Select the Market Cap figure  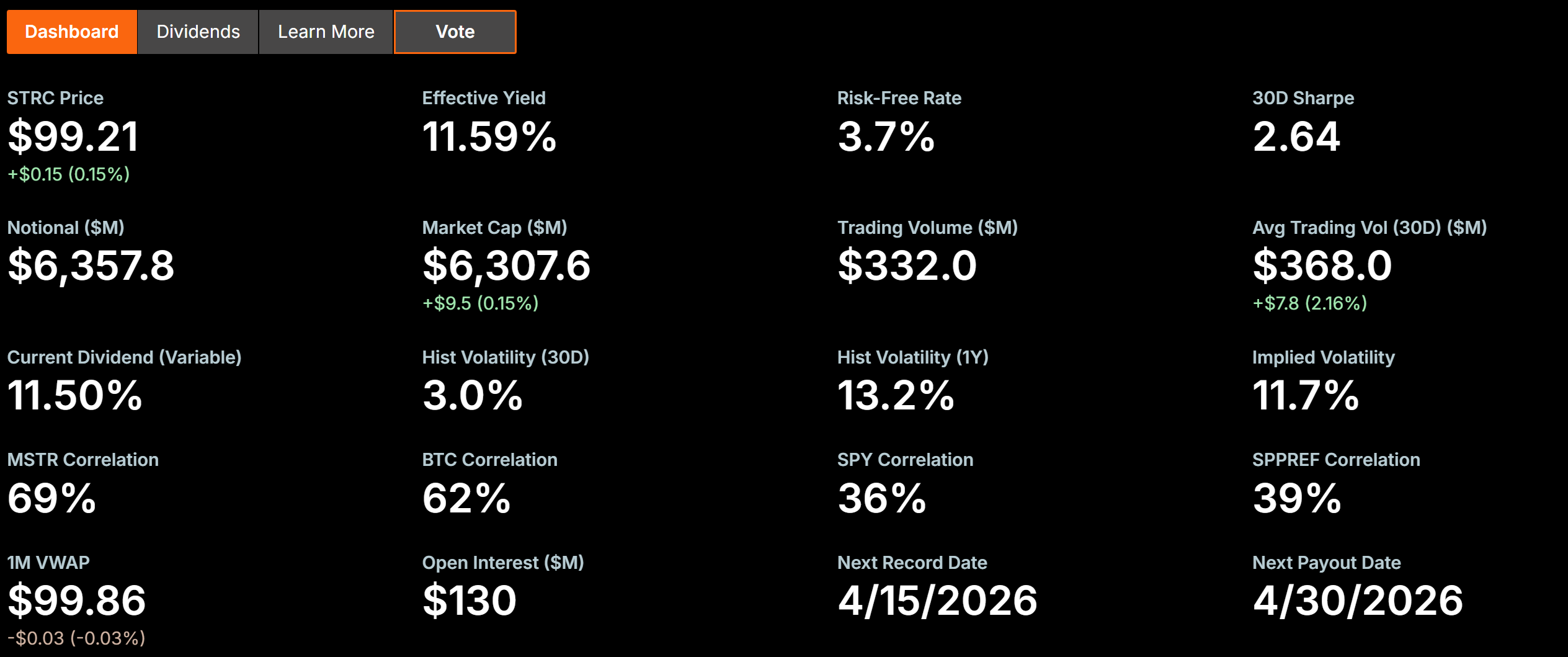pos(506,267)
